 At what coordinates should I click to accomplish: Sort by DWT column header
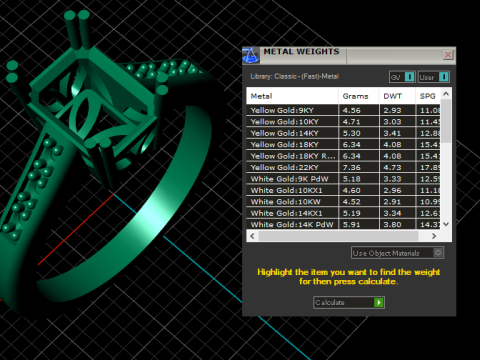pyautogui.click(x=397, y=96)
